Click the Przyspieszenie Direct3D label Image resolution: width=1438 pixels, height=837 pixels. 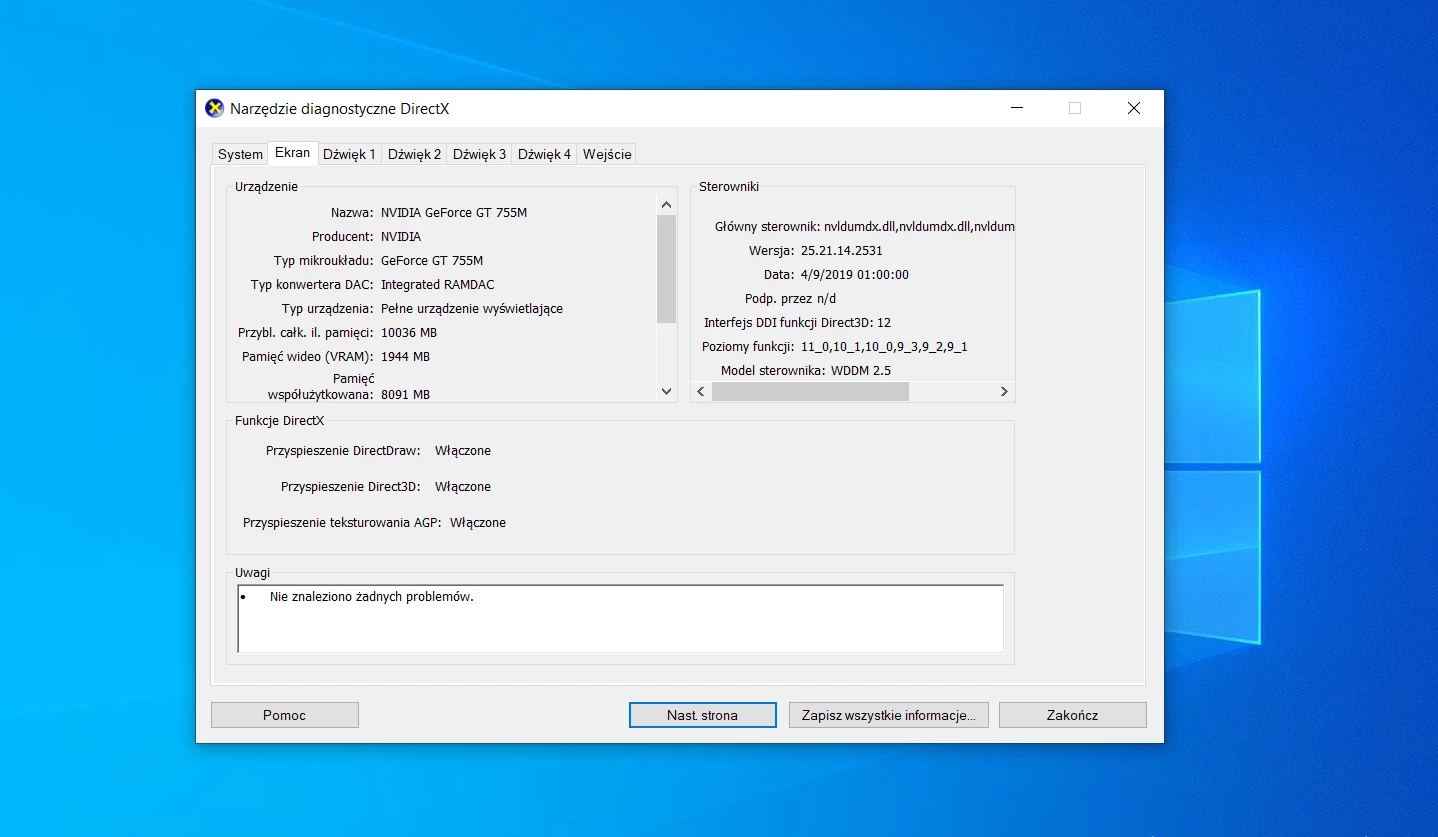[350, 487]
